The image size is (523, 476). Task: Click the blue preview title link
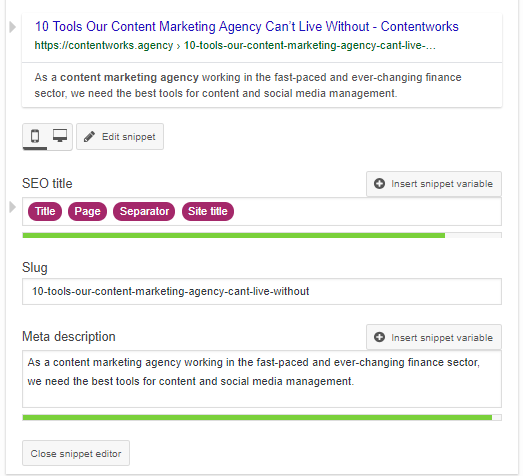pyautogui.click(x=247, y=27)
